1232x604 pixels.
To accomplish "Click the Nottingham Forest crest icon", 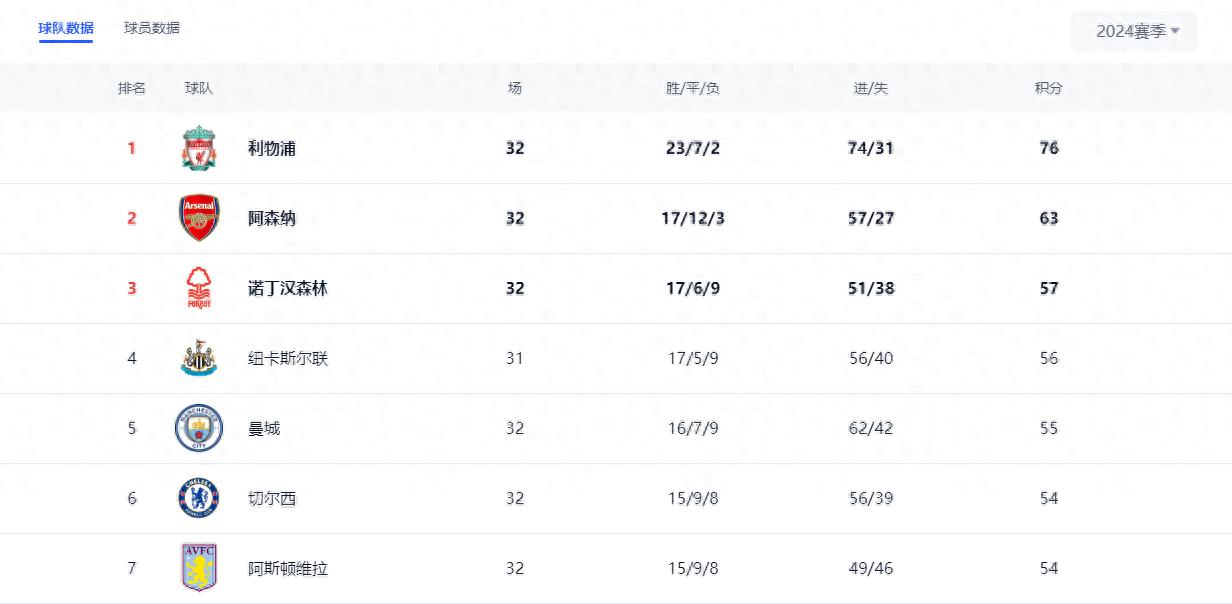I will point(199,288).
